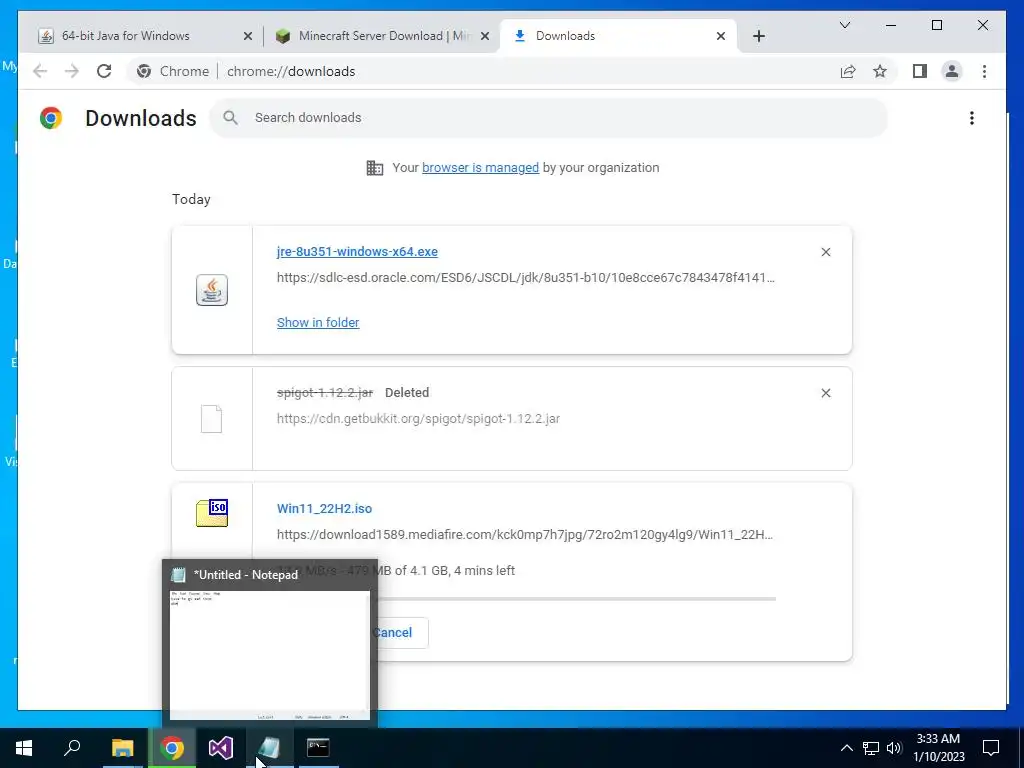The image size is (1024, 768).
Task: Open the Windows Start menu
Action: (x=24, y=748)
